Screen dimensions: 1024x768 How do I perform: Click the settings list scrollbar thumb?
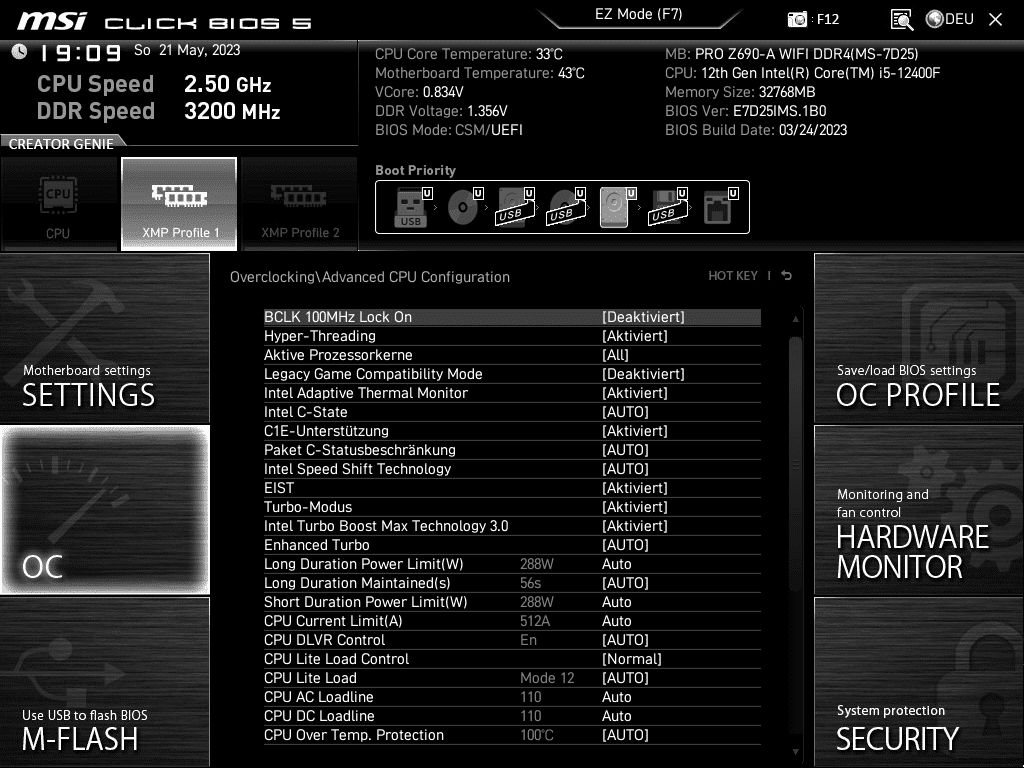[x=795, y=464]
